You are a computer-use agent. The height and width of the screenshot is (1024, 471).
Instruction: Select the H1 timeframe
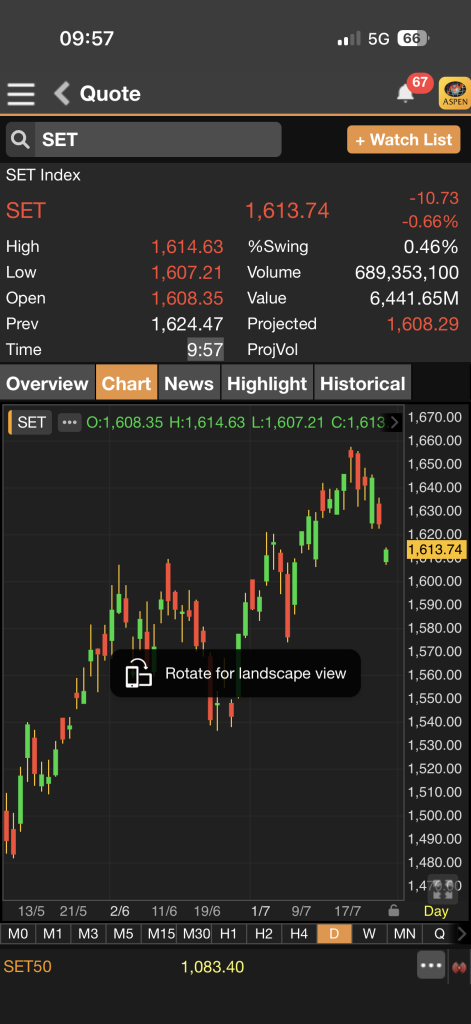228,934
